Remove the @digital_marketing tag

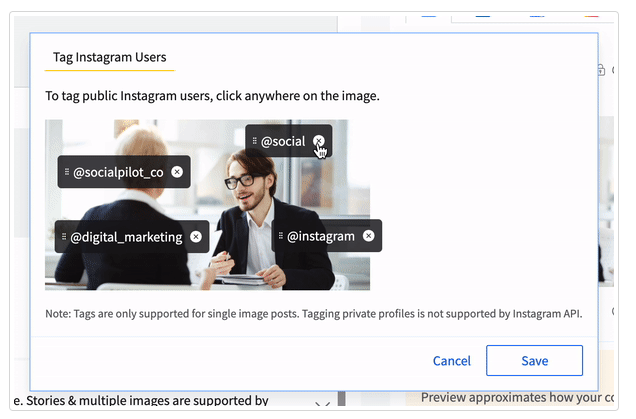[x=196, y=236]
